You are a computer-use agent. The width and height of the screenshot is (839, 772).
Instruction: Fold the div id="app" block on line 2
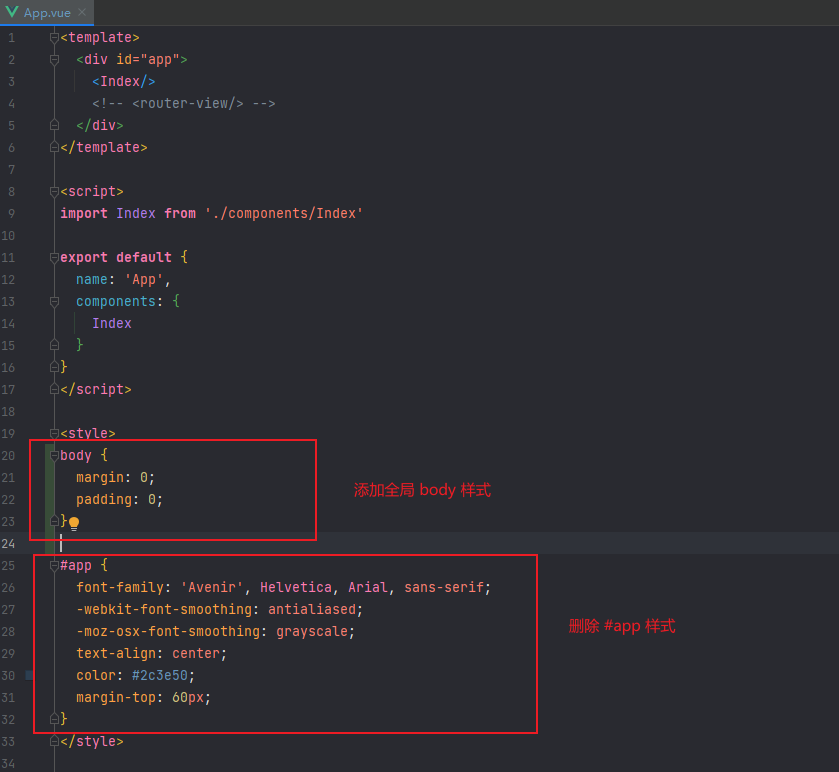54,59
